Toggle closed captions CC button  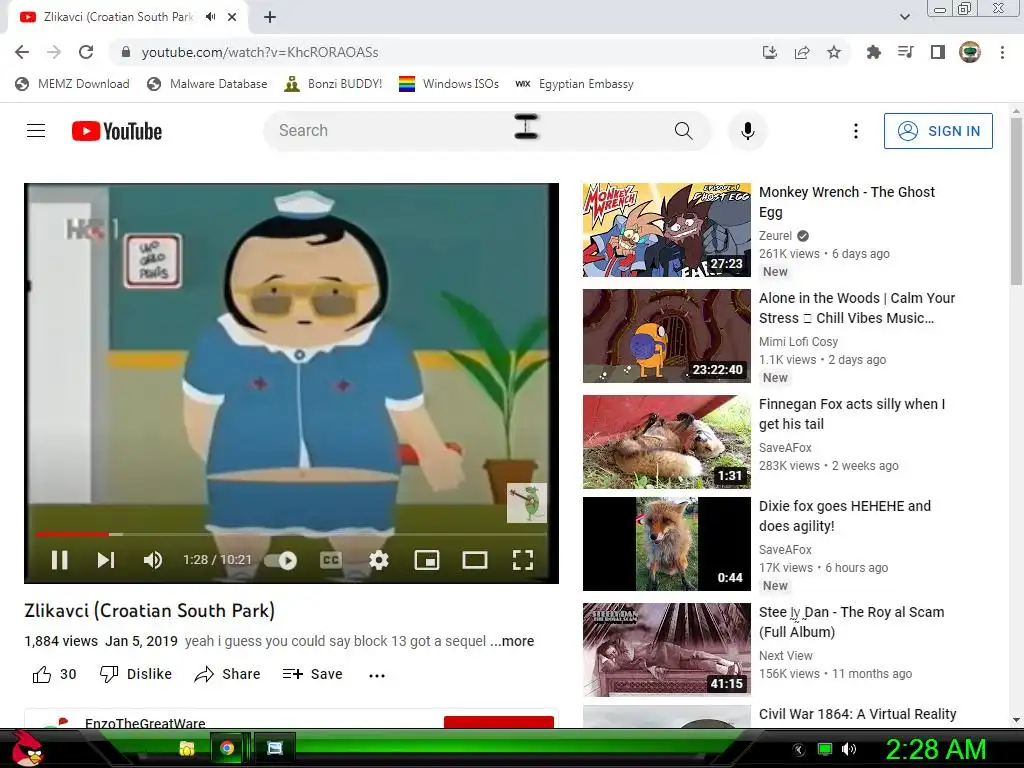coord(330,560)
